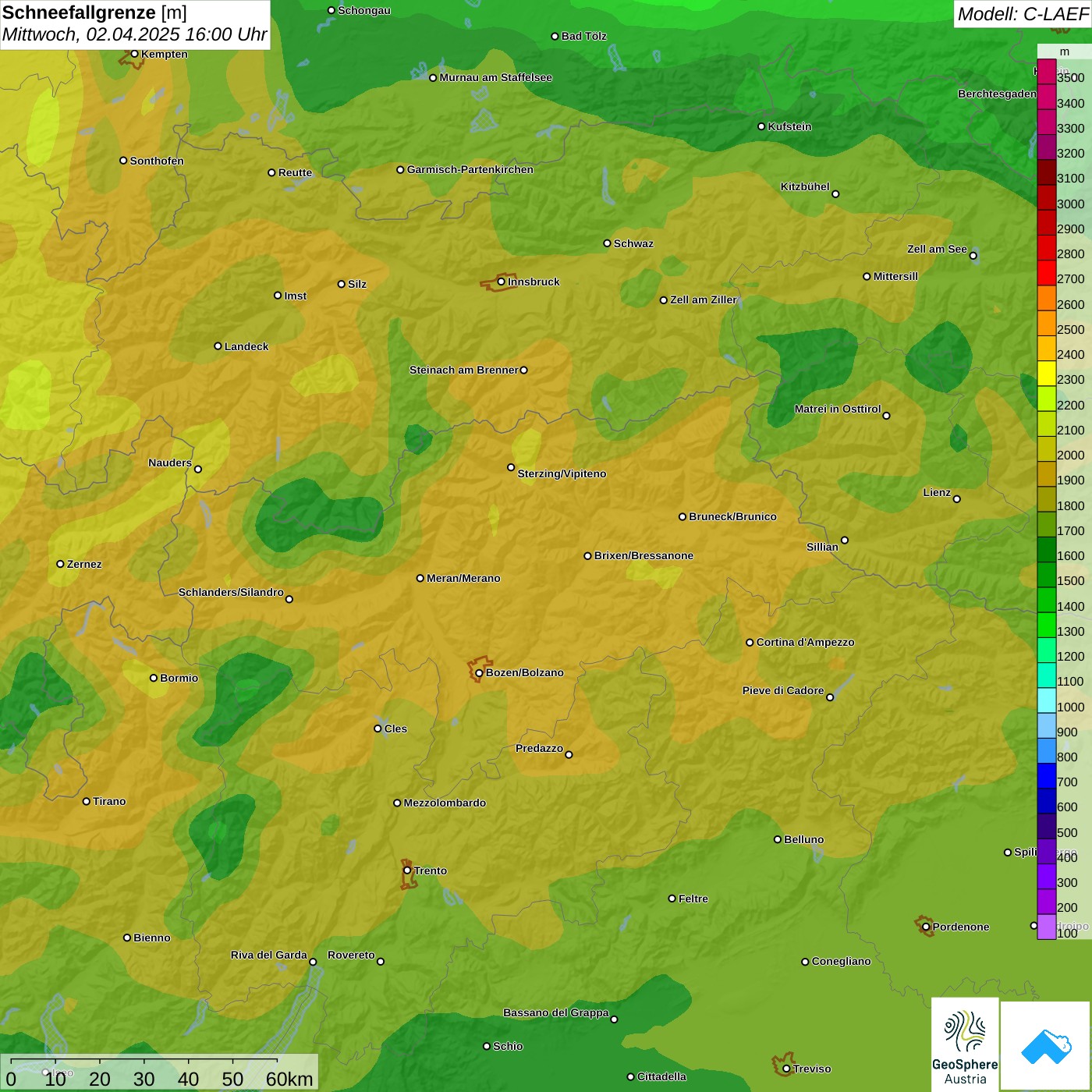Click the Bozen/Bolzano city marker
Screen dimensions: 1092x1092
point(479,673)
